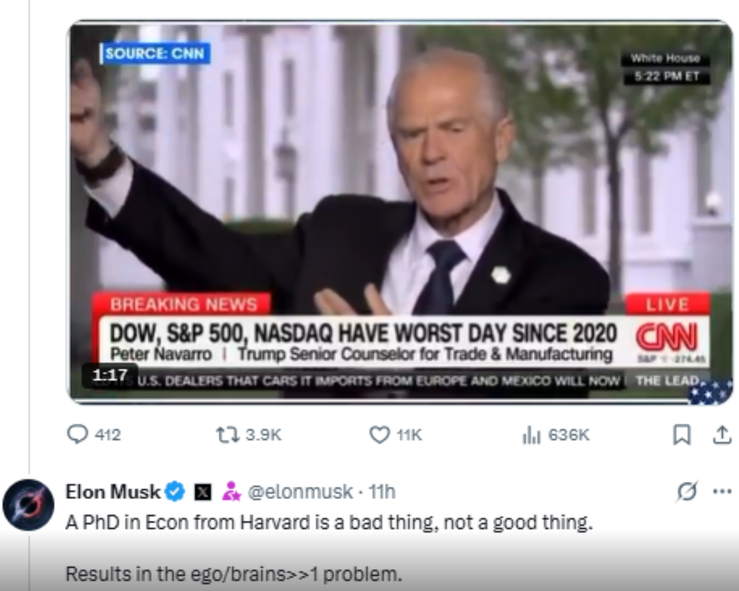739x591 pixels.
Task: Play the CNN Peter Navarro video
Action: click(400, 210)
